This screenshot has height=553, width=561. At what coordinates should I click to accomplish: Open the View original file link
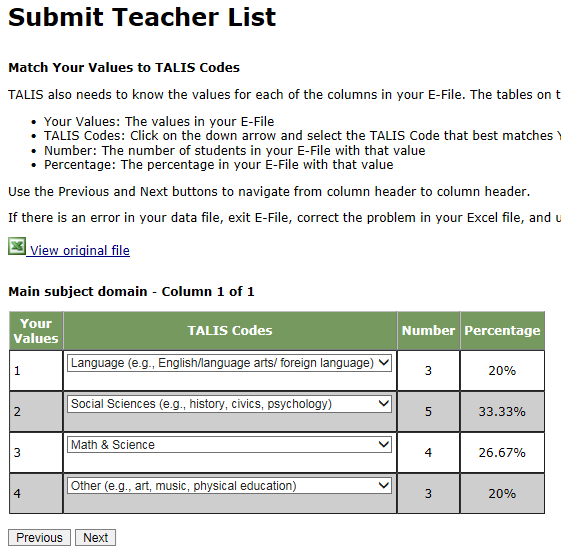[80, 250]
